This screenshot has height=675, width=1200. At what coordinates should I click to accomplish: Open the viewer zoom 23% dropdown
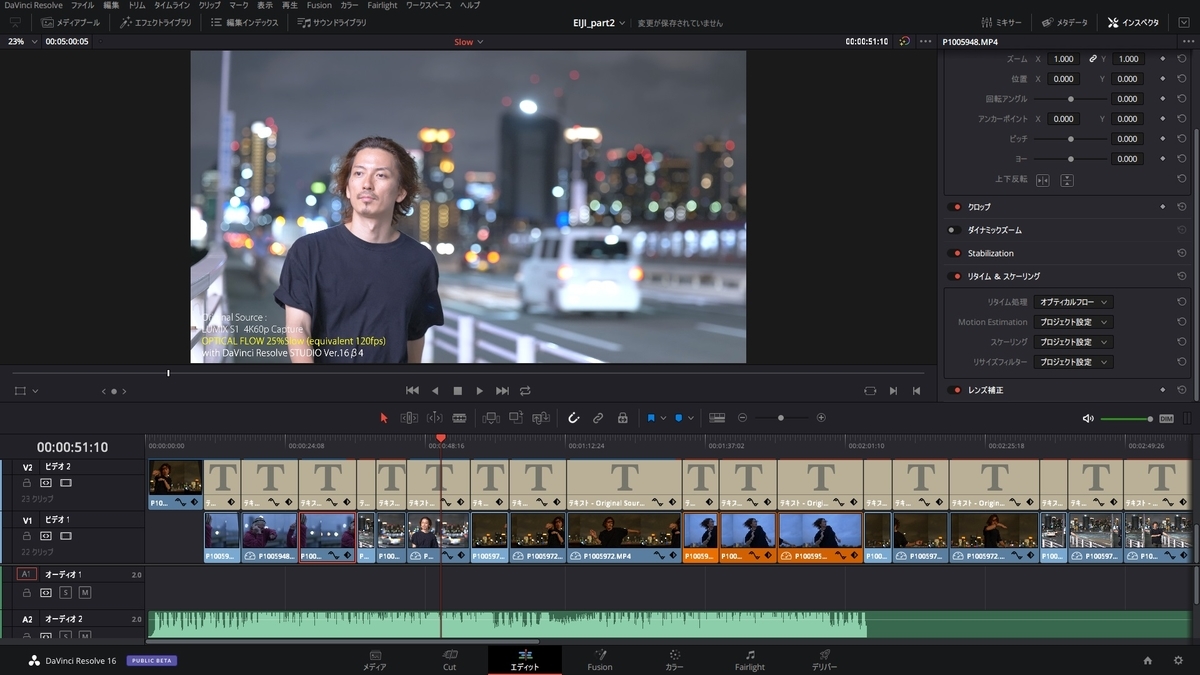(22, 42)
